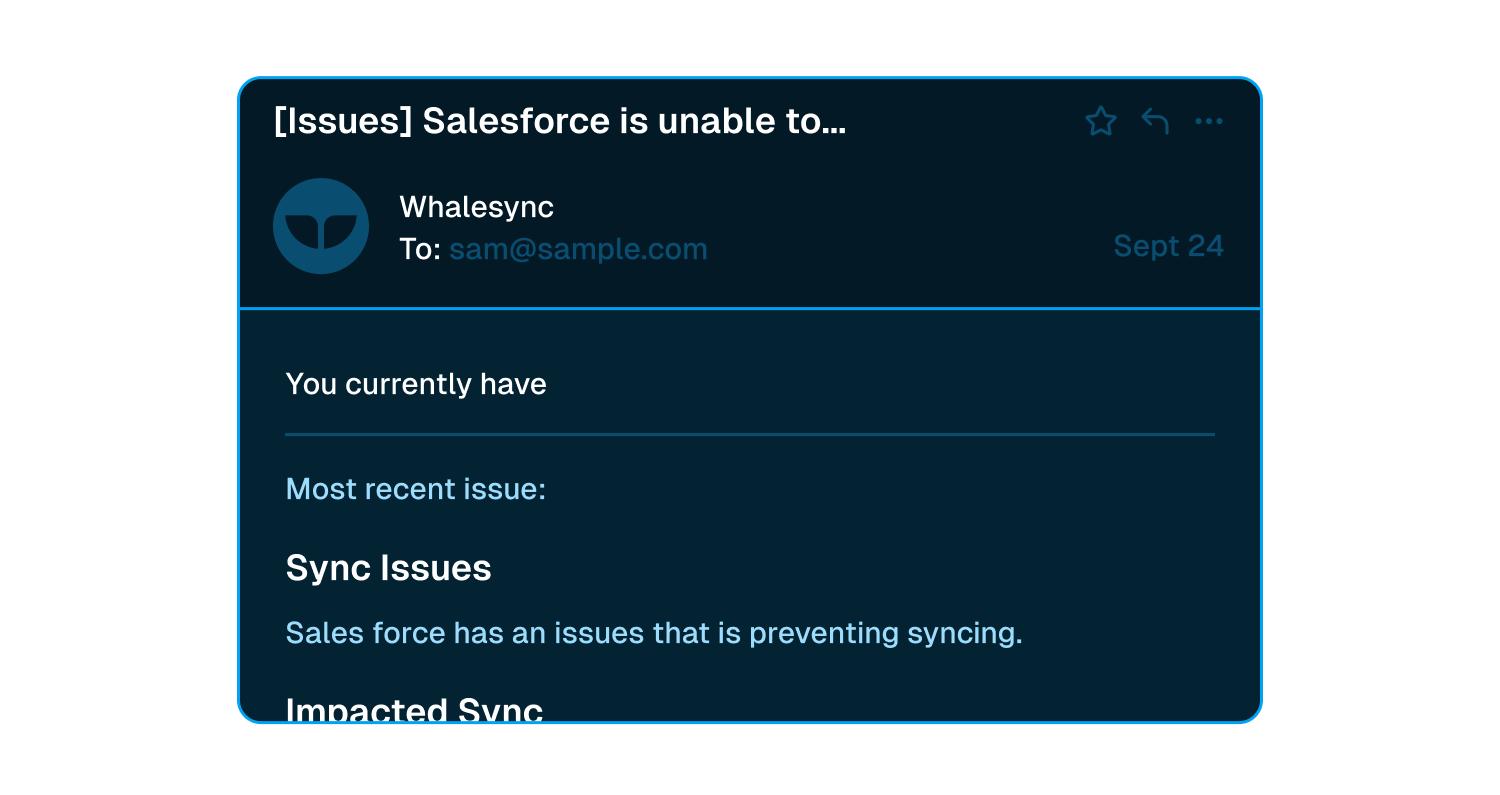This screenshot has height=795, width=1500.
Task: Select the "Impacted Sync" heading
Action: [414, 709]
